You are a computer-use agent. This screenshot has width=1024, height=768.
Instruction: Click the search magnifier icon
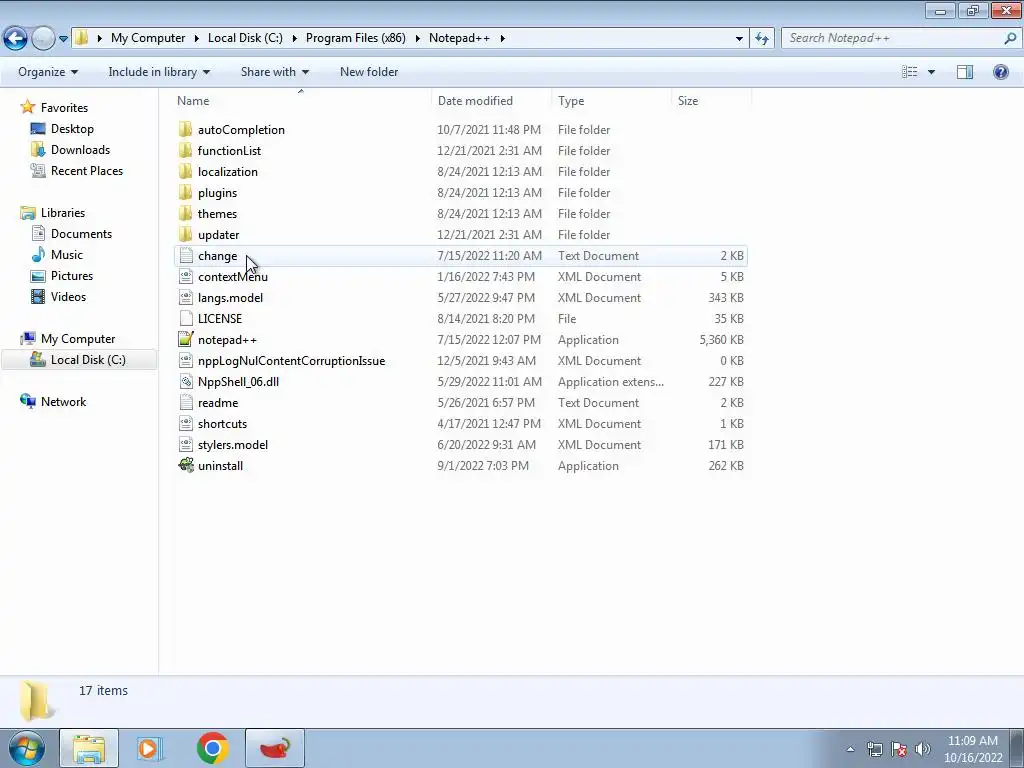(1010, 38)
